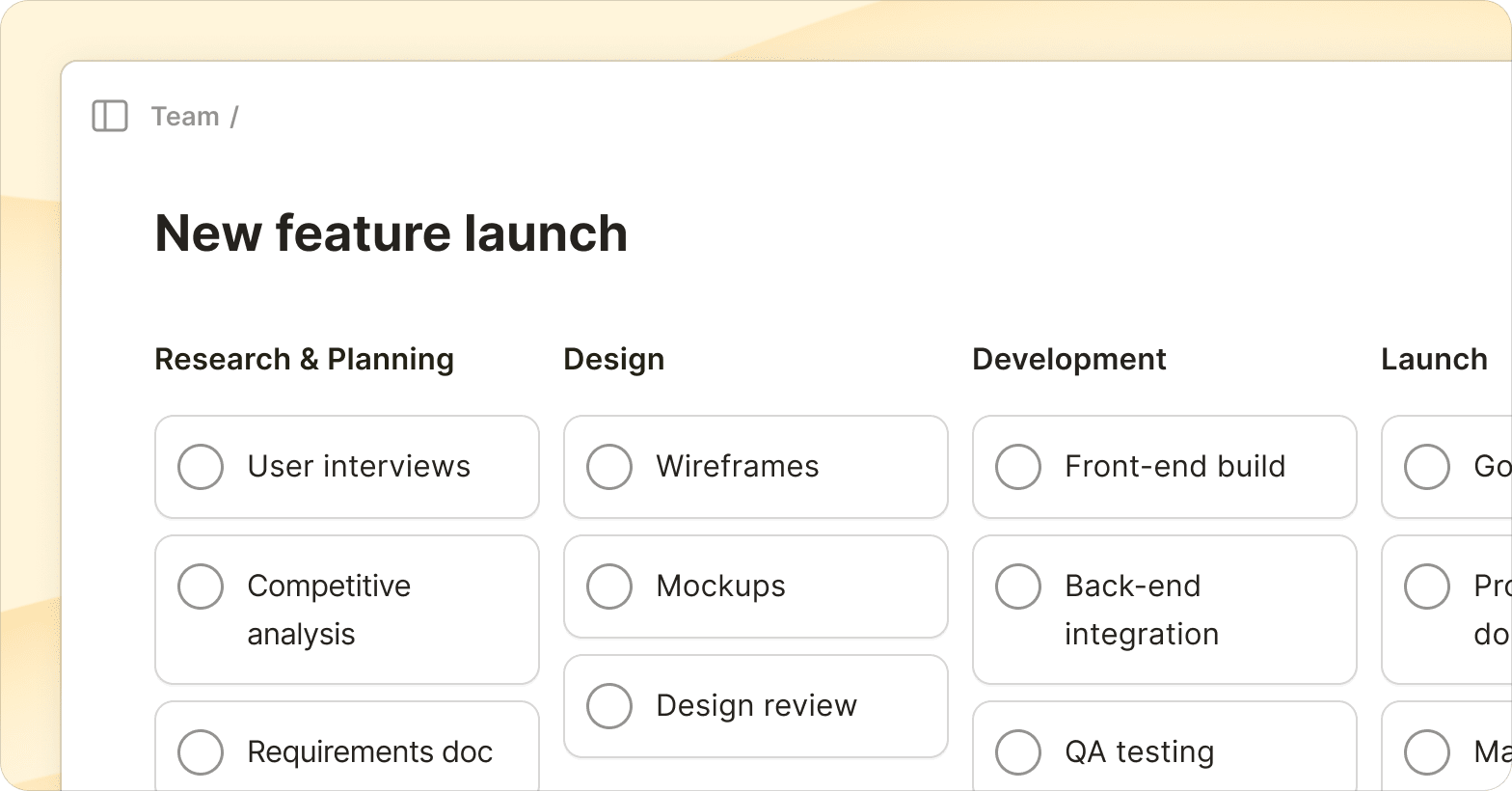Open the Team breadcrumb link

[x=185, y=117]
